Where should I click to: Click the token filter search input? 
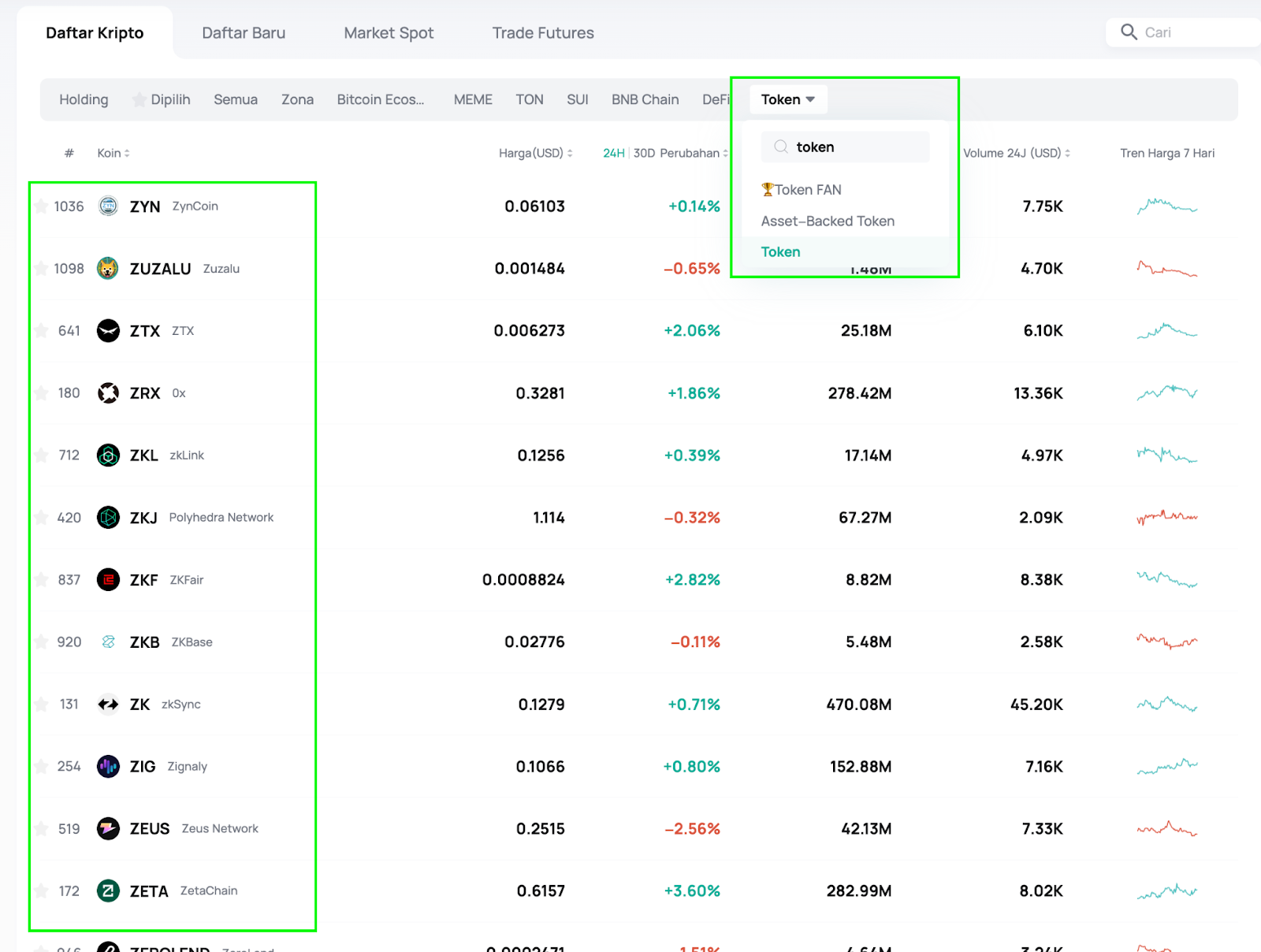(x=845, y=147)
